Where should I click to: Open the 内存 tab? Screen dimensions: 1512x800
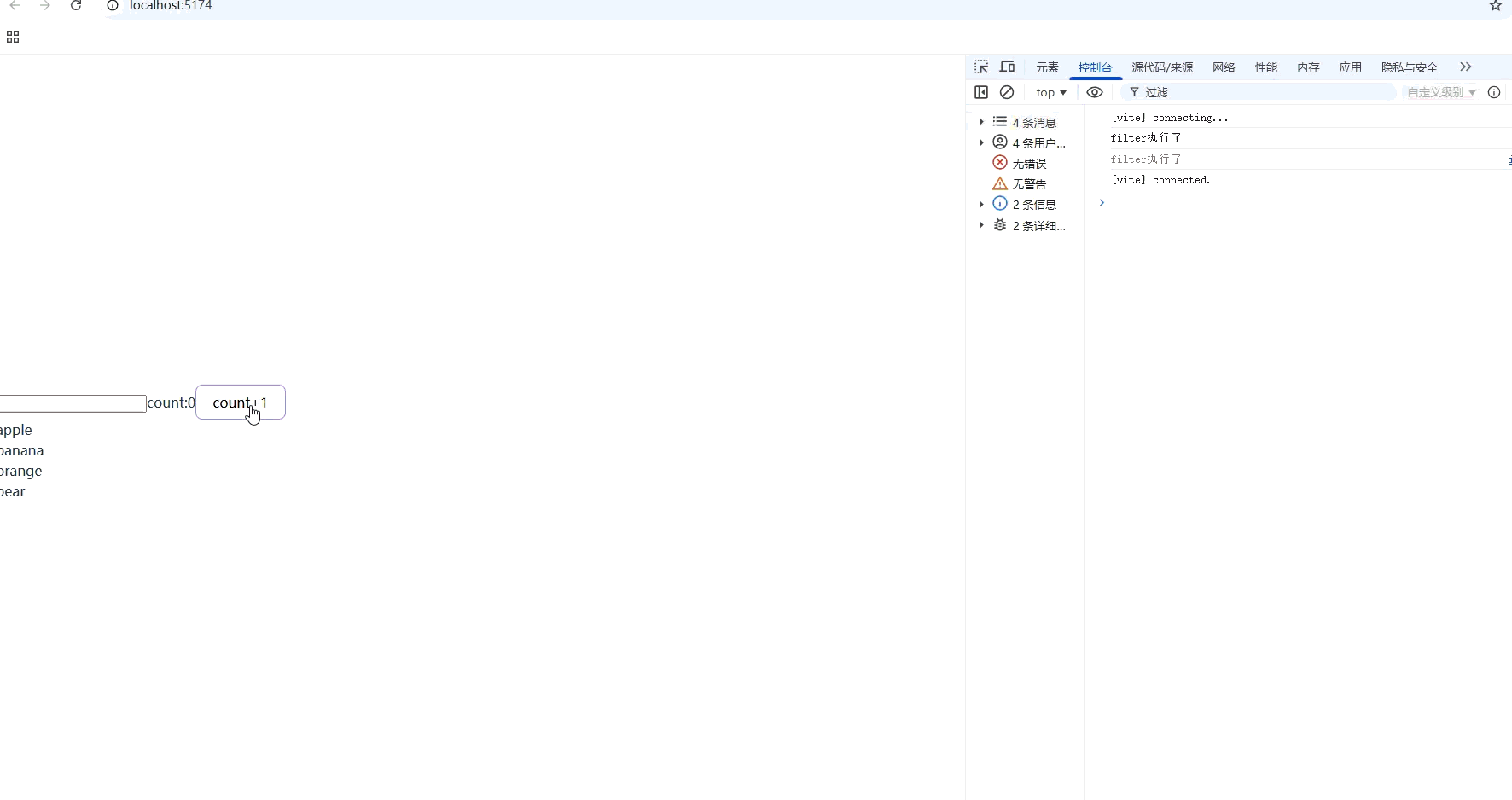tap(1308, 67)
